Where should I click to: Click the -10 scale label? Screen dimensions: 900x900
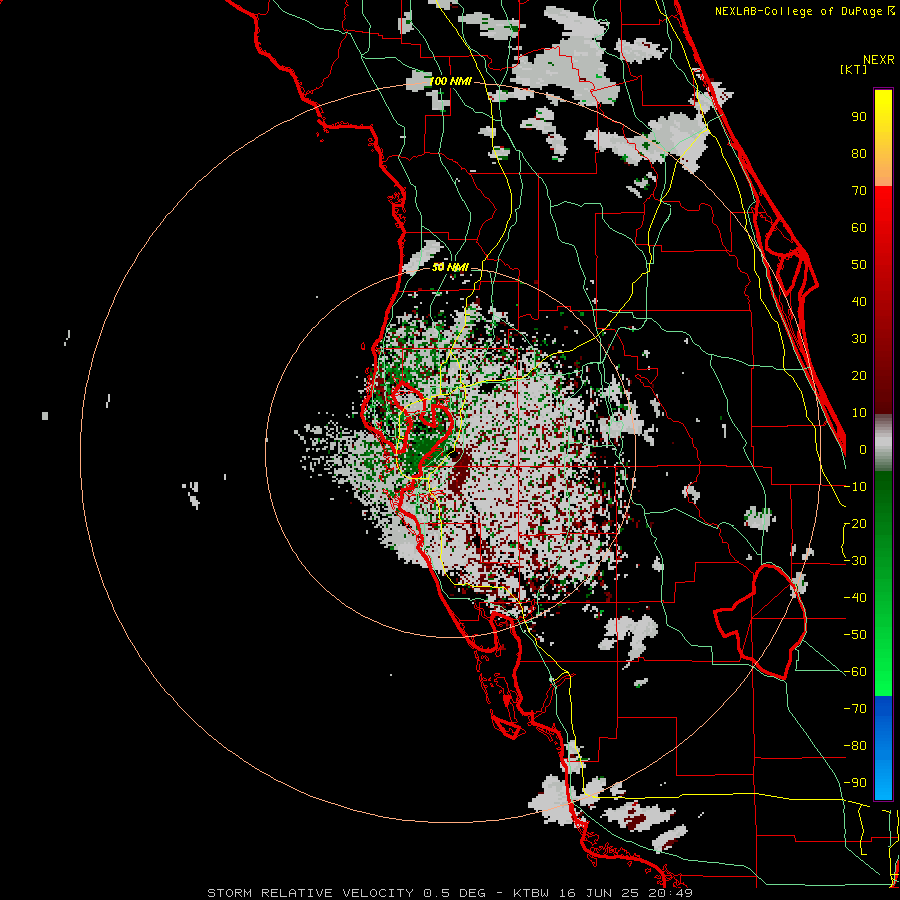(x=855, y=487)
